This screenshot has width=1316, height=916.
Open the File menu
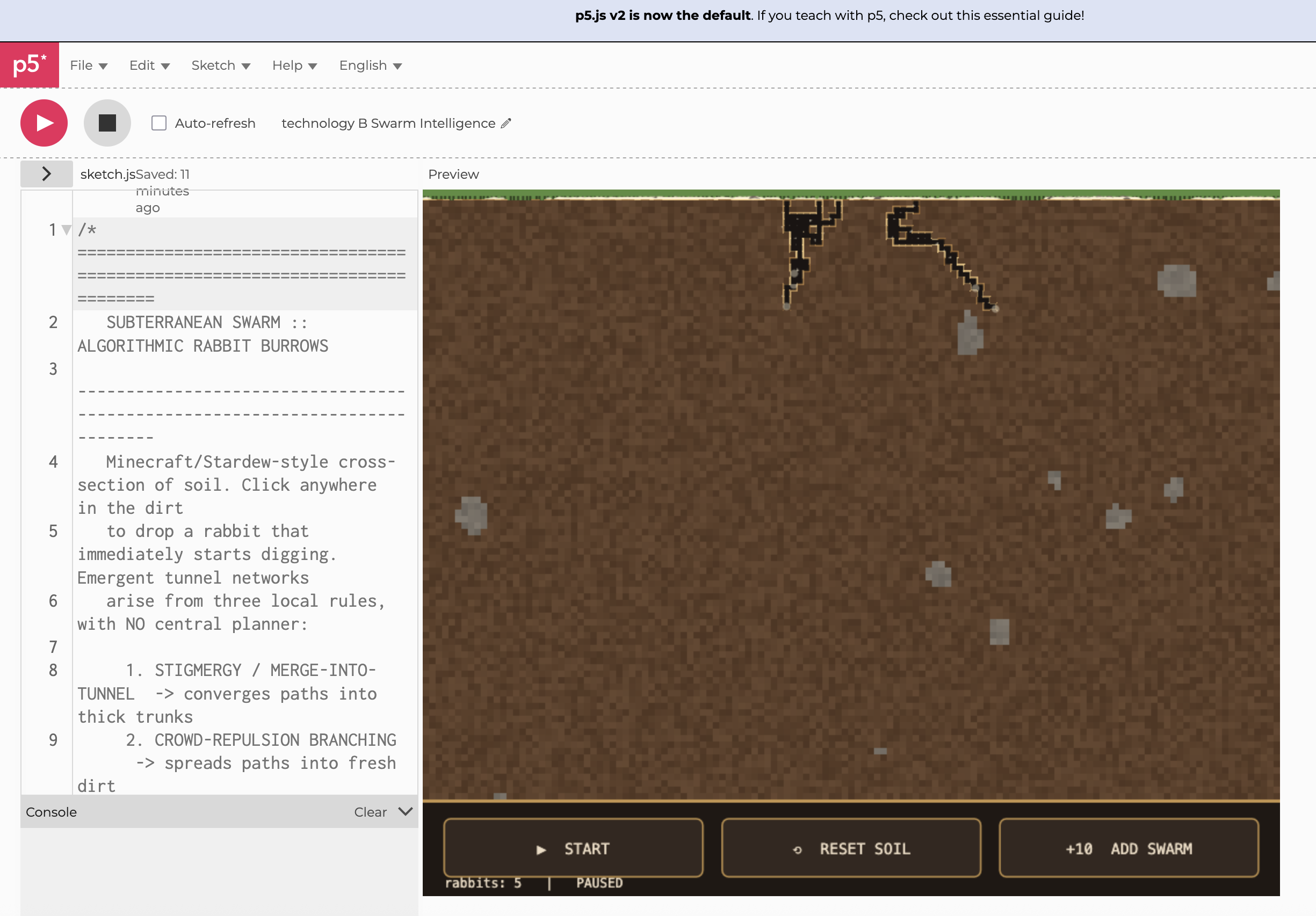[89, 66]
